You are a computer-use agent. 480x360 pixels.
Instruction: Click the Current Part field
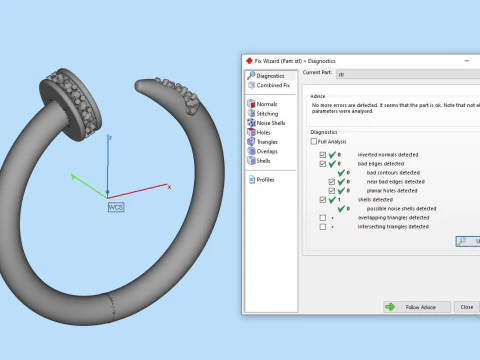click(408, 74)
